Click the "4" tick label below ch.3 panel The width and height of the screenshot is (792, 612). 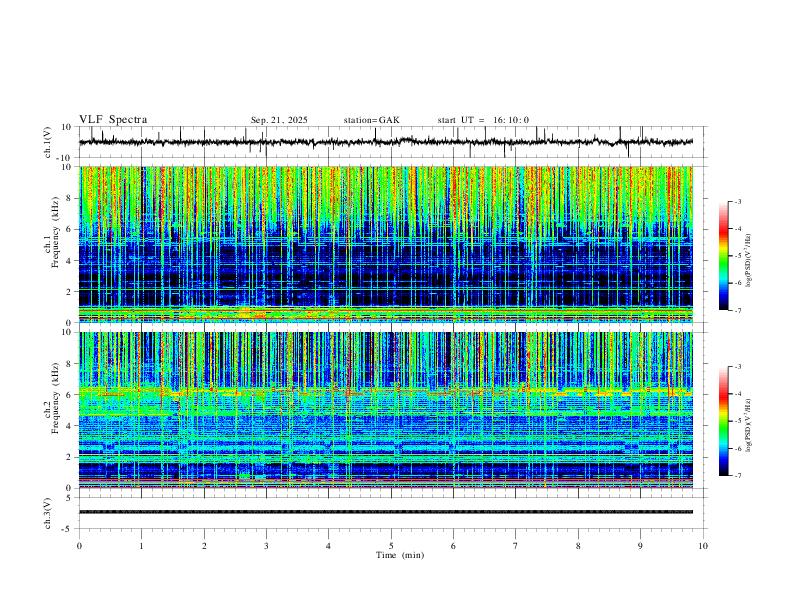[x=328, y=546]
